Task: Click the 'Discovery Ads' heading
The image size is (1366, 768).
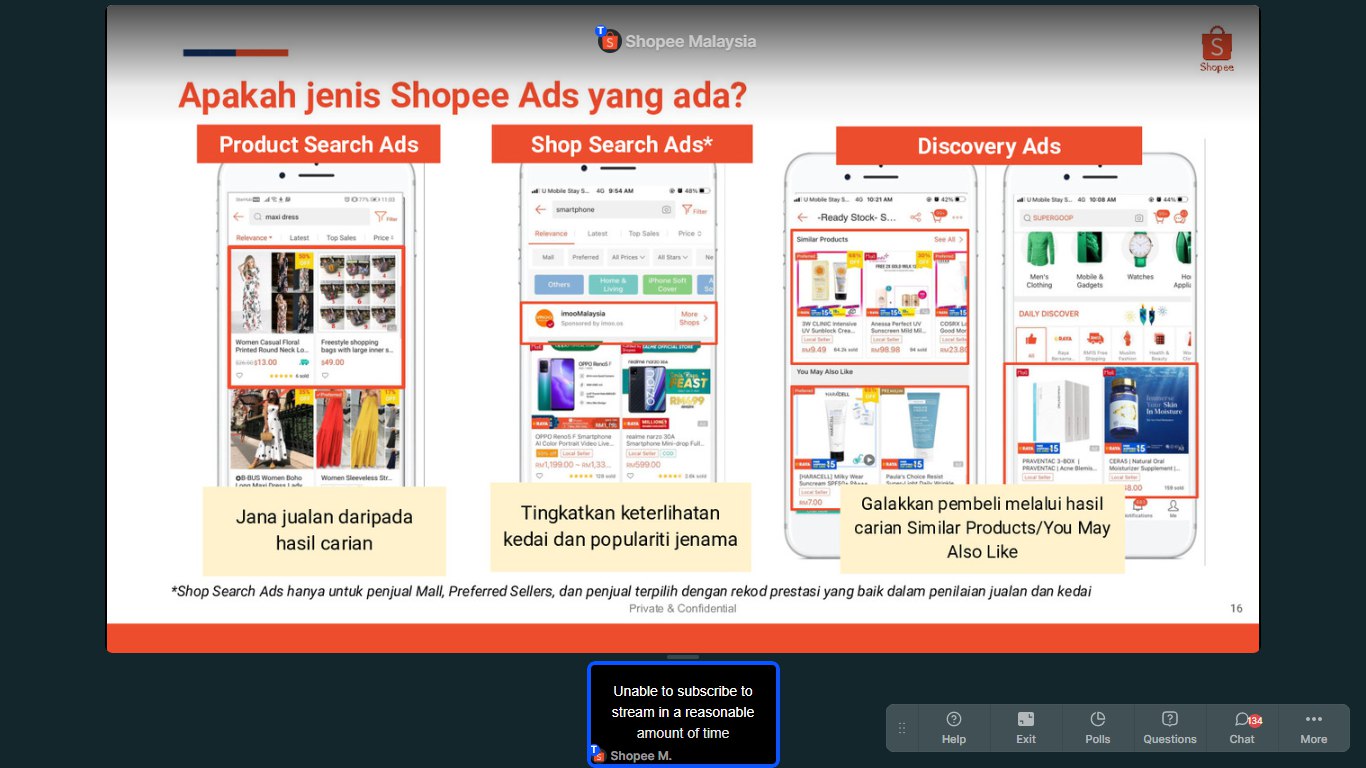Action: coord(989,146)
